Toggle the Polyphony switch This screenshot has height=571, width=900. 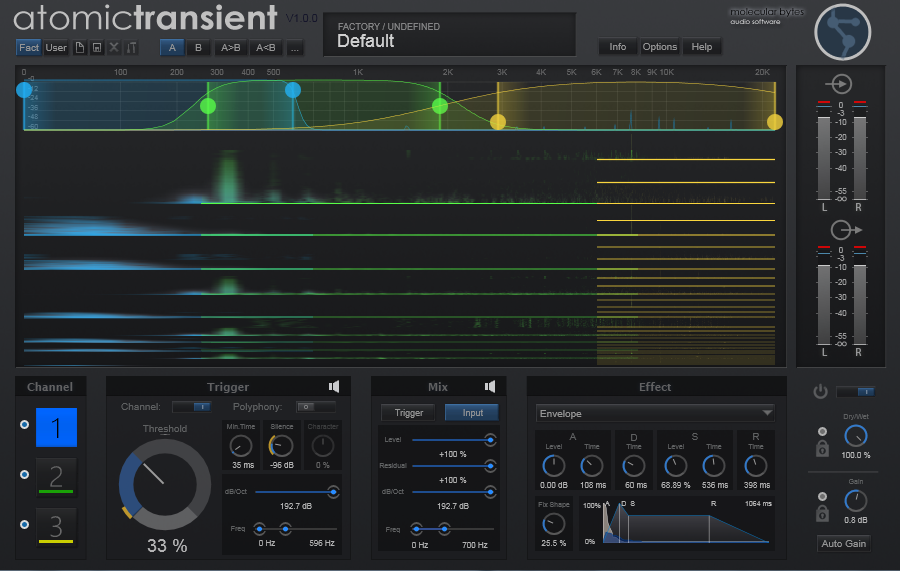(x=317, y=407)
